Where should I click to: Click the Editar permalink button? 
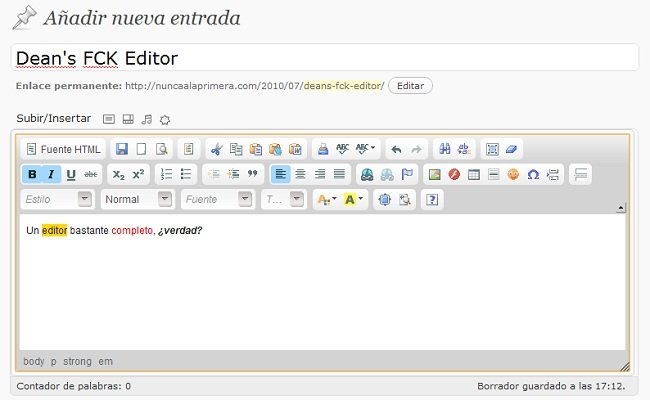(x=410, y=86)
